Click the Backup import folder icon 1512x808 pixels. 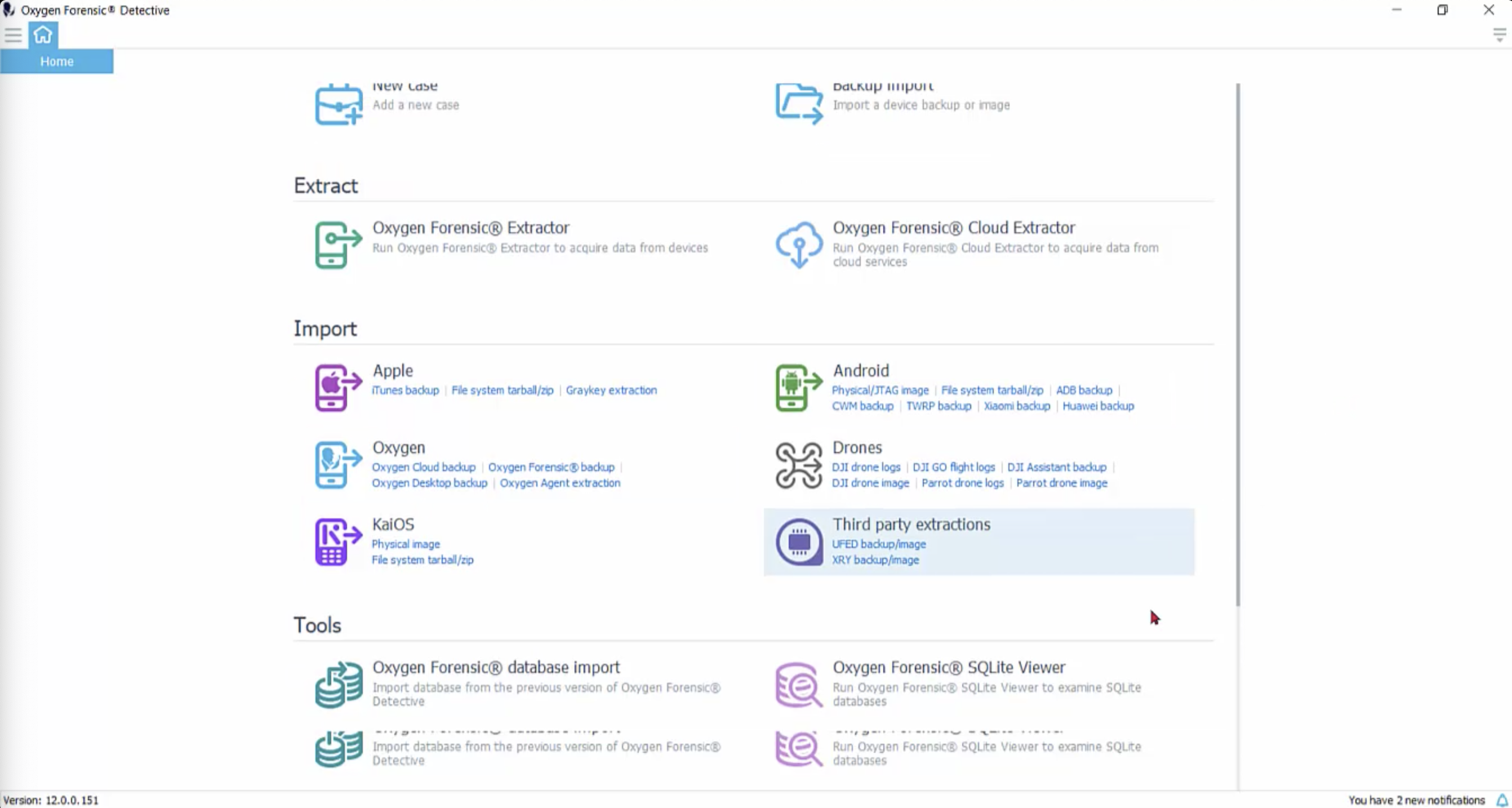pos(799,104)
